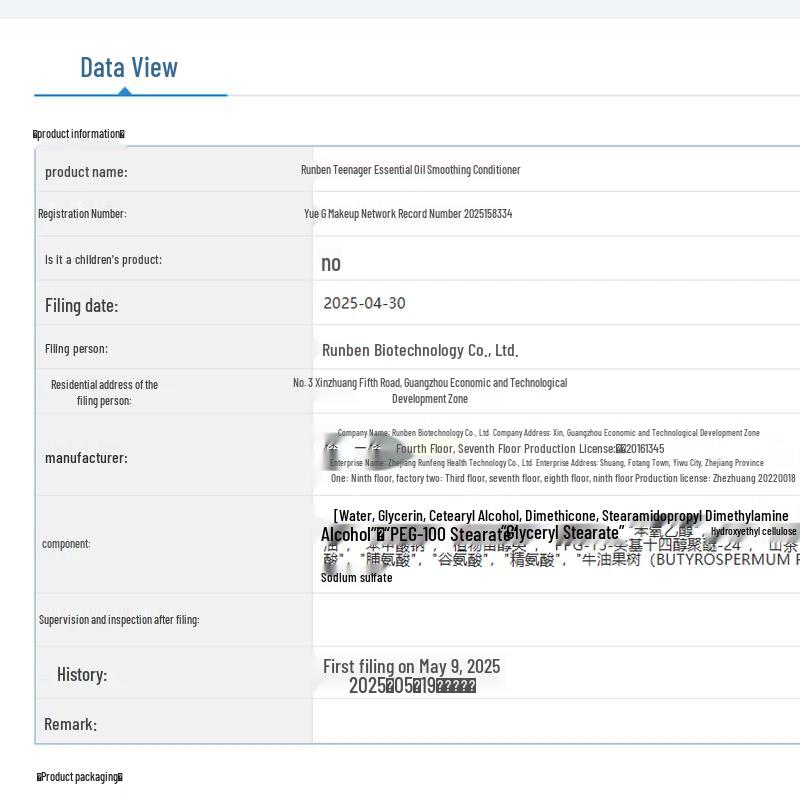Select the record number ending in 2025158334

pos(408,214)
